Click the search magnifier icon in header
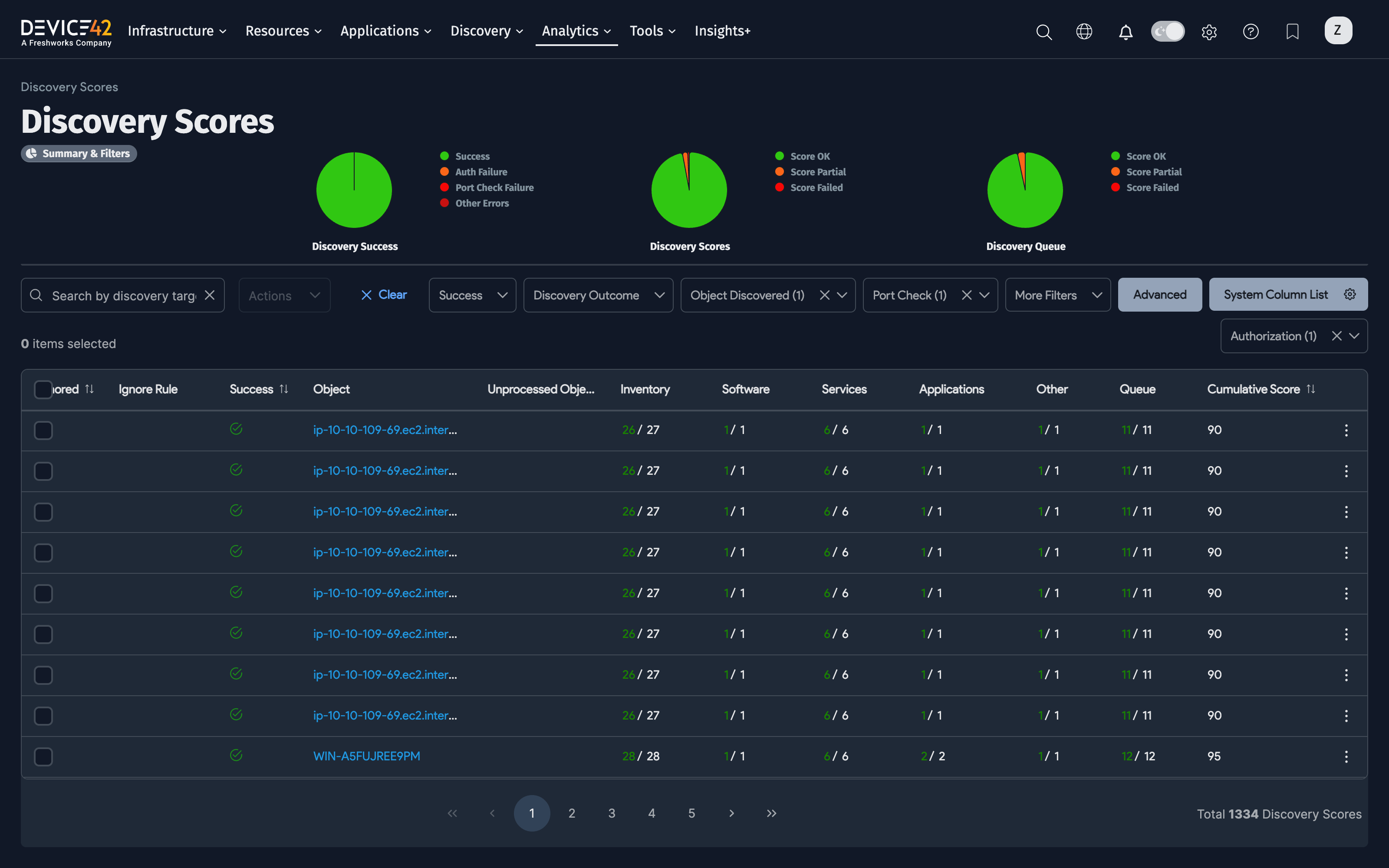Screen dimensions: 1389x868 1043,32
